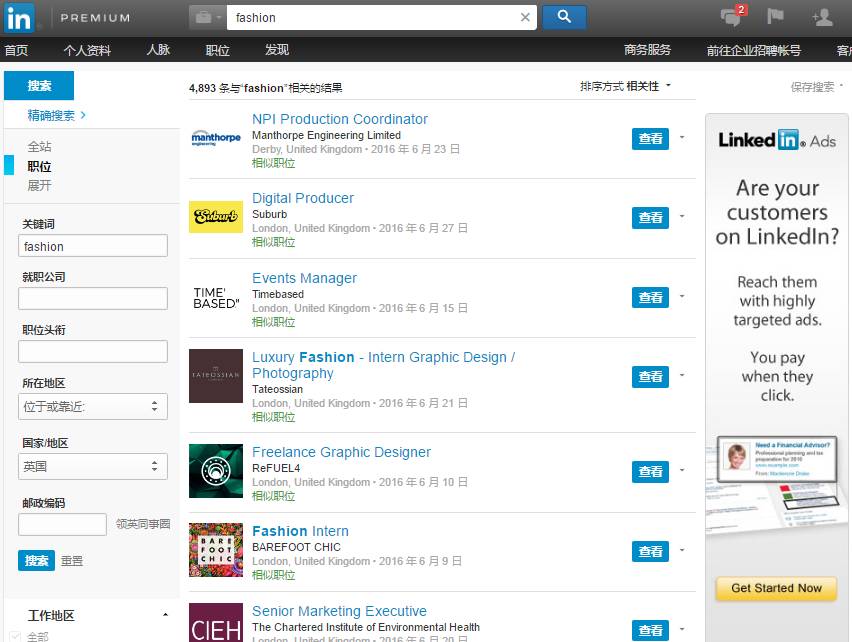Click the sidebar 搜索 submit button
This screenshot has height=642, width=852.
pyautogui.click(x=36, y=561)
